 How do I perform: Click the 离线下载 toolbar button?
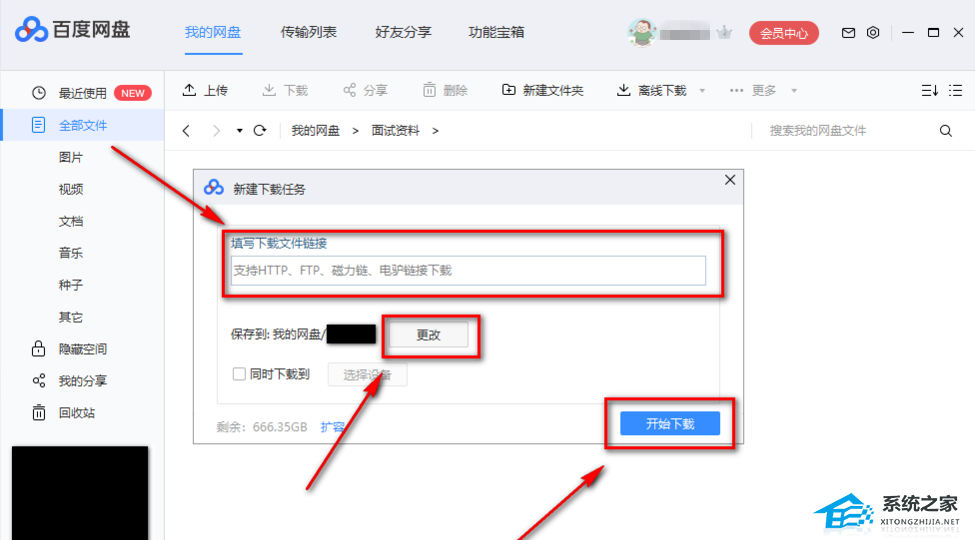point(652,91)
